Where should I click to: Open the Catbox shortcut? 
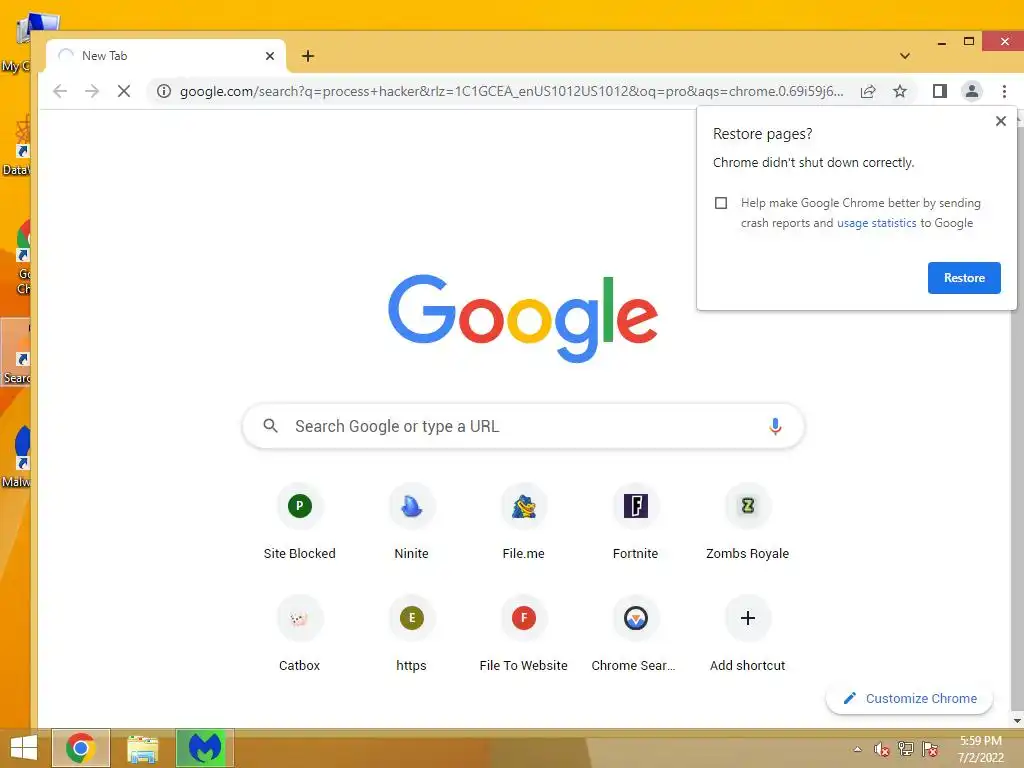click(x=299, y=634)
